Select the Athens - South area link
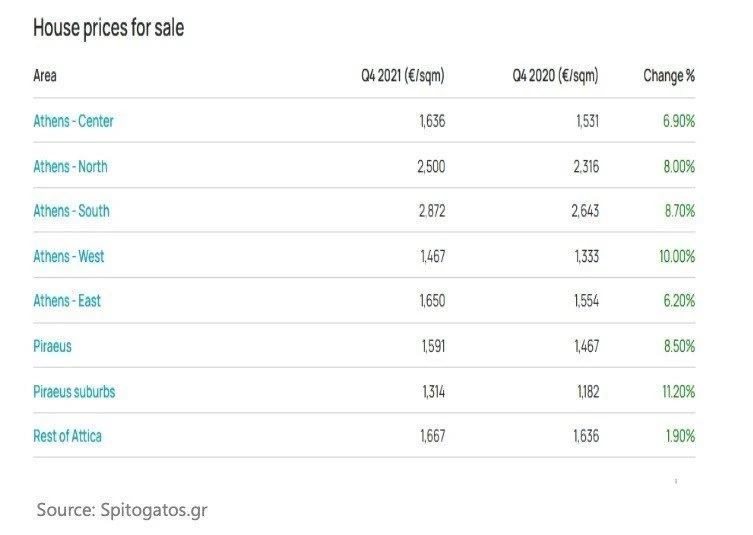Viewport: 753px width, 535px height. pos(71,211)
